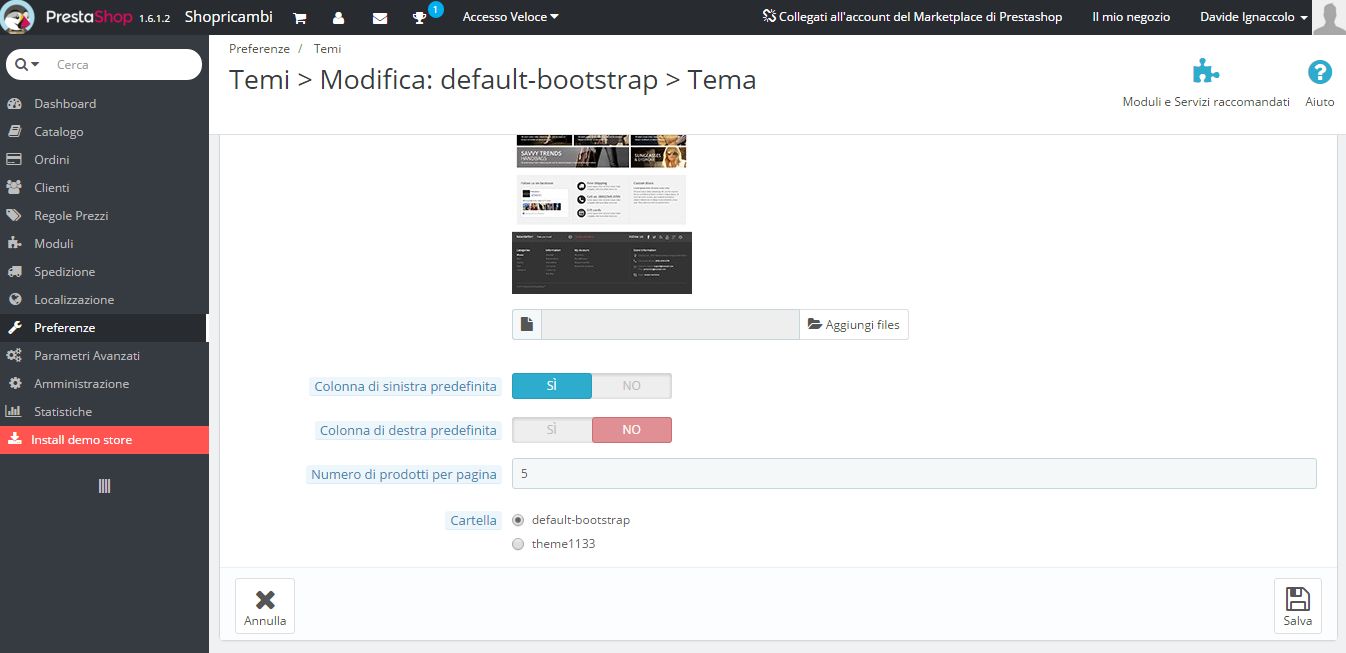Set Colonna di destra predefinita to SÌ
This screenshot has height=653, width=1346.
pyautogui.click(x=552, y=430)
